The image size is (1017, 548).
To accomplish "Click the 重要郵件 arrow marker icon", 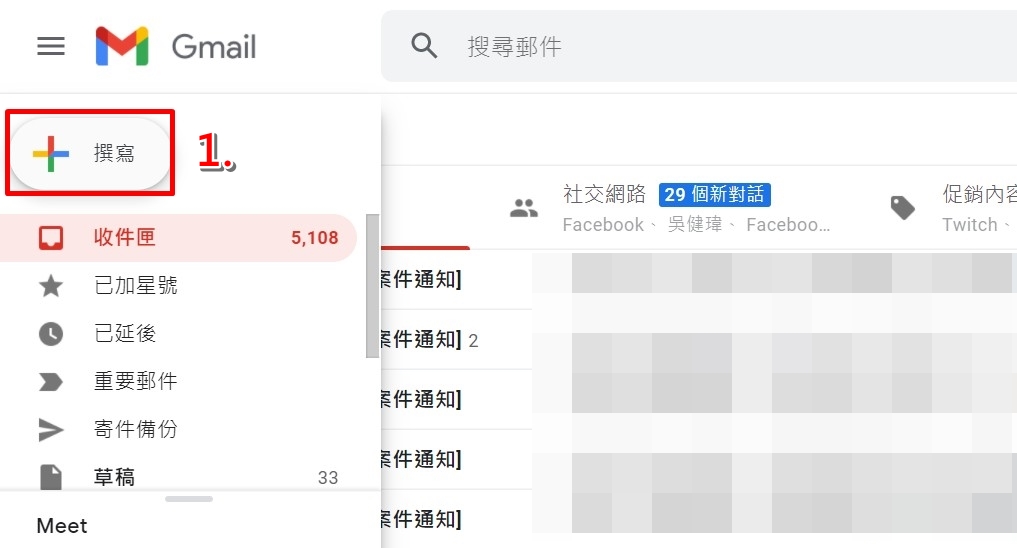I will pos(51,381).
